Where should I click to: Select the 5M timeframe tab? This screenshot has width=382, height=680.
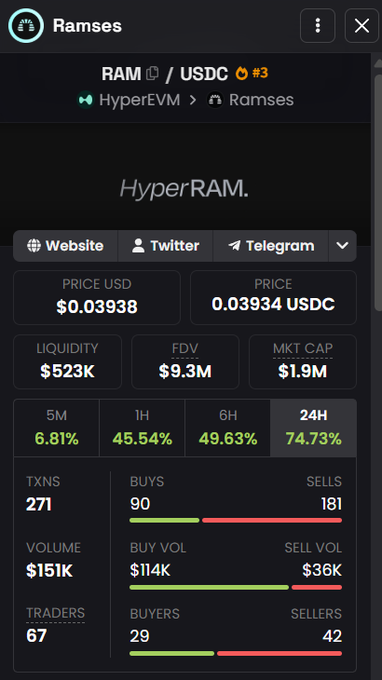click(56, 428)
